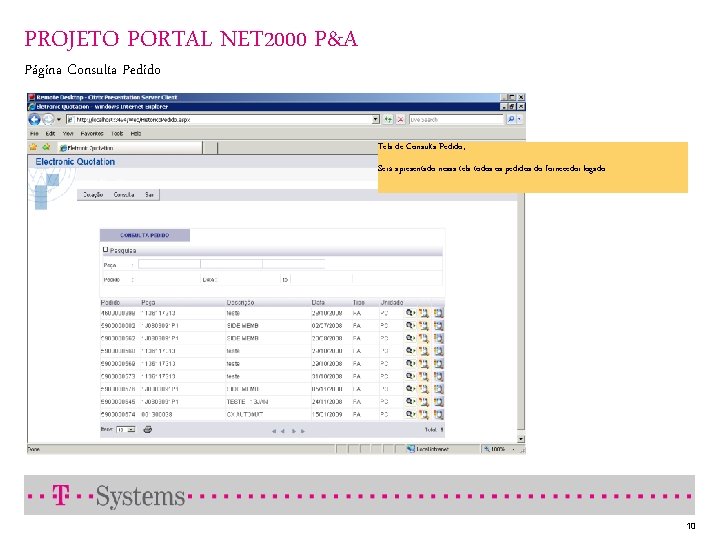Open the Consulta page menu

[x=124, y=195]
